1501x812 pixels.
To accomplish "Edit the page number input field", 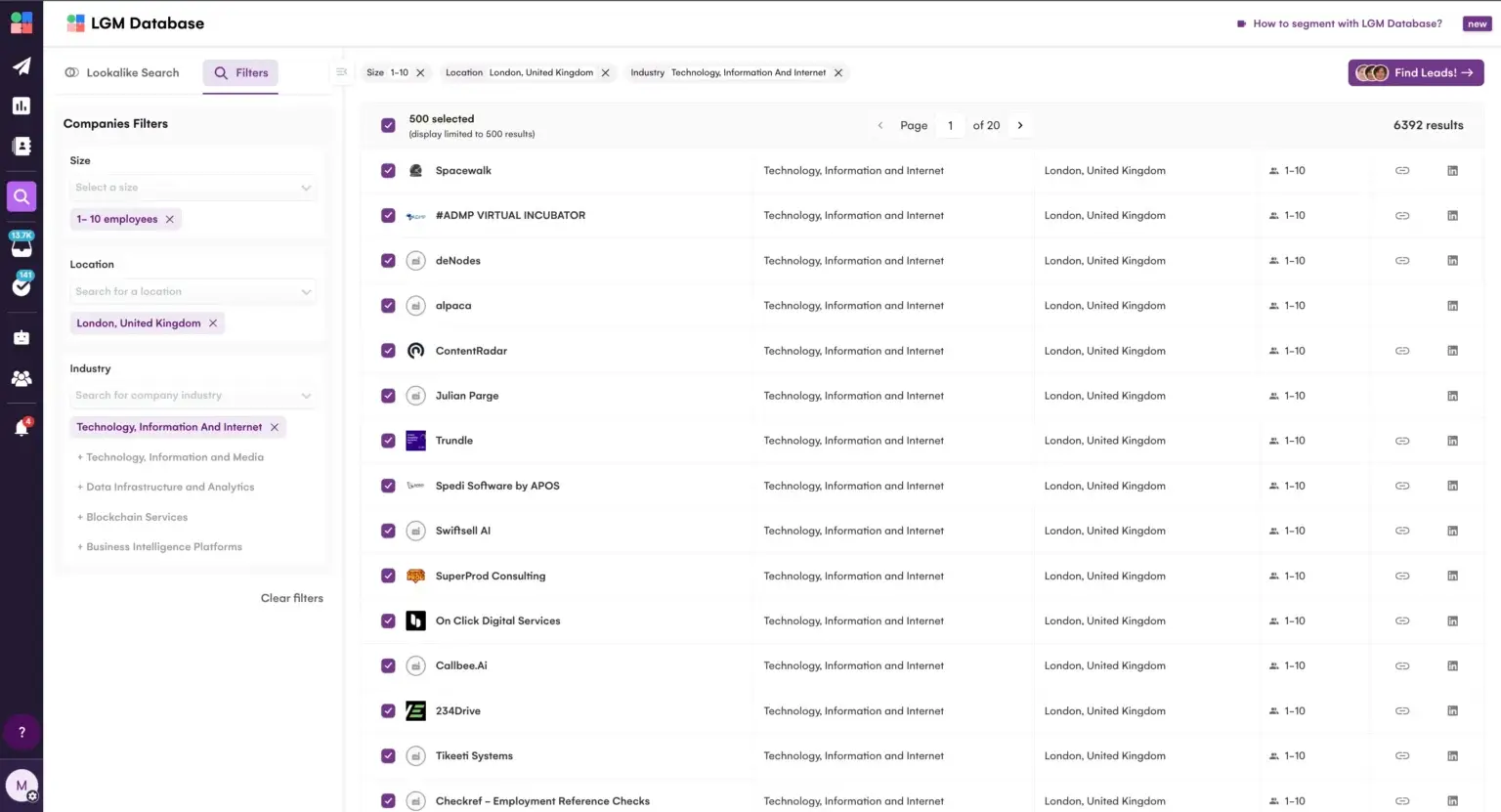I will (950, 126).
